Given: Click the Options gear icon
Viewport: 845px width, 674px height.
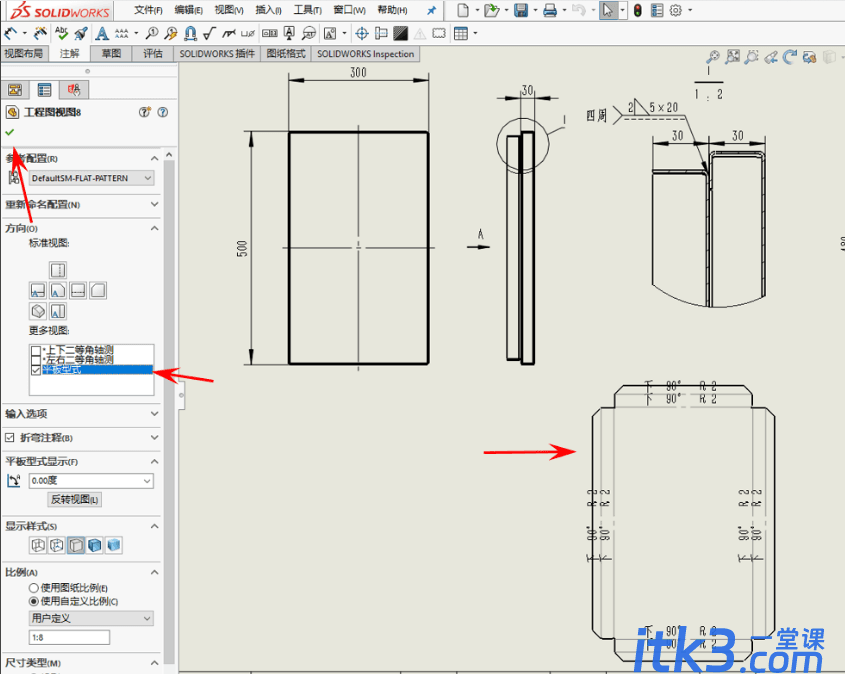Looking at the screenshot, I should pos(675,10).
